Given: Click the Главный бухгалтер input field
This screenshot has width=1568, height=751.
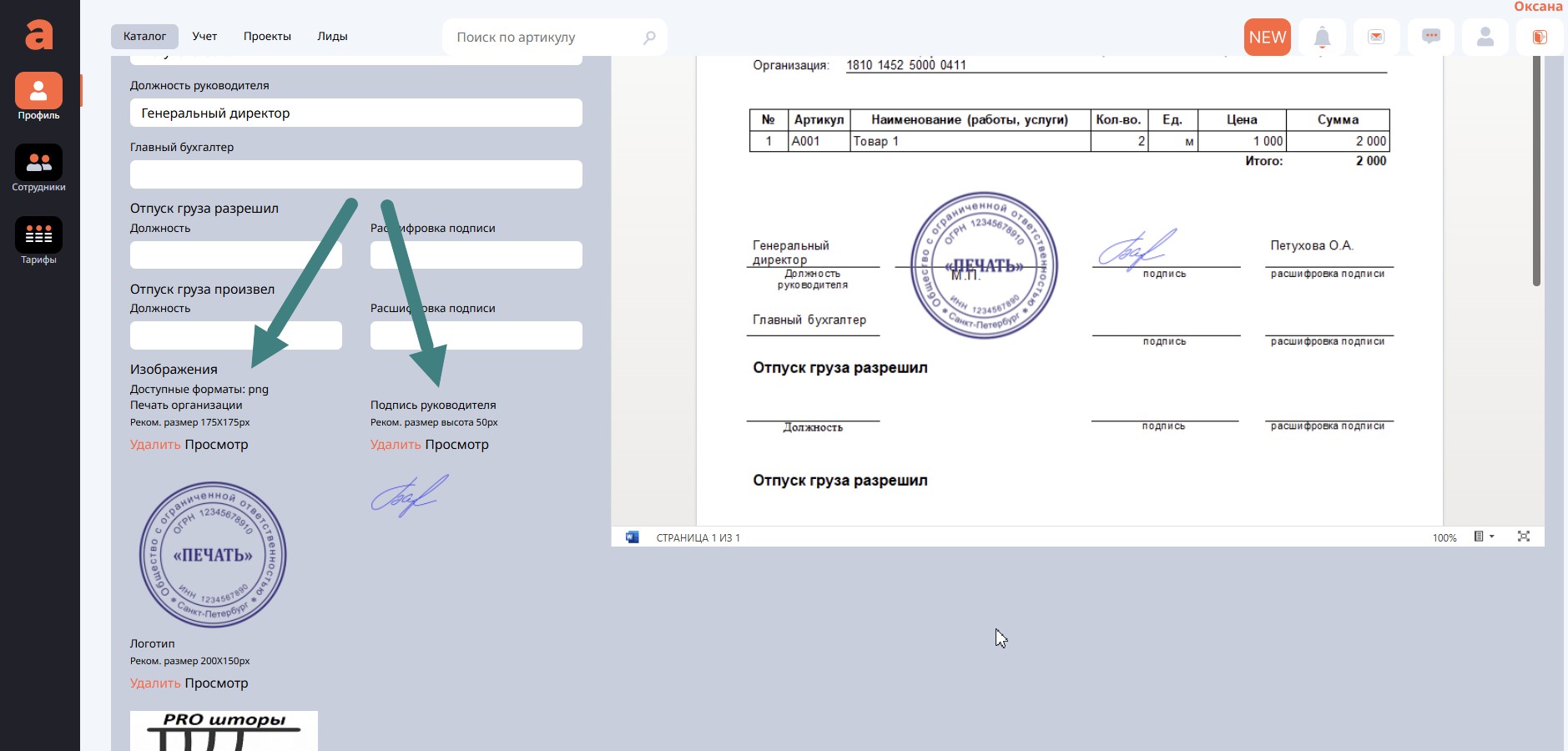Looking at the screenshot, I should [x=355, y=174].
